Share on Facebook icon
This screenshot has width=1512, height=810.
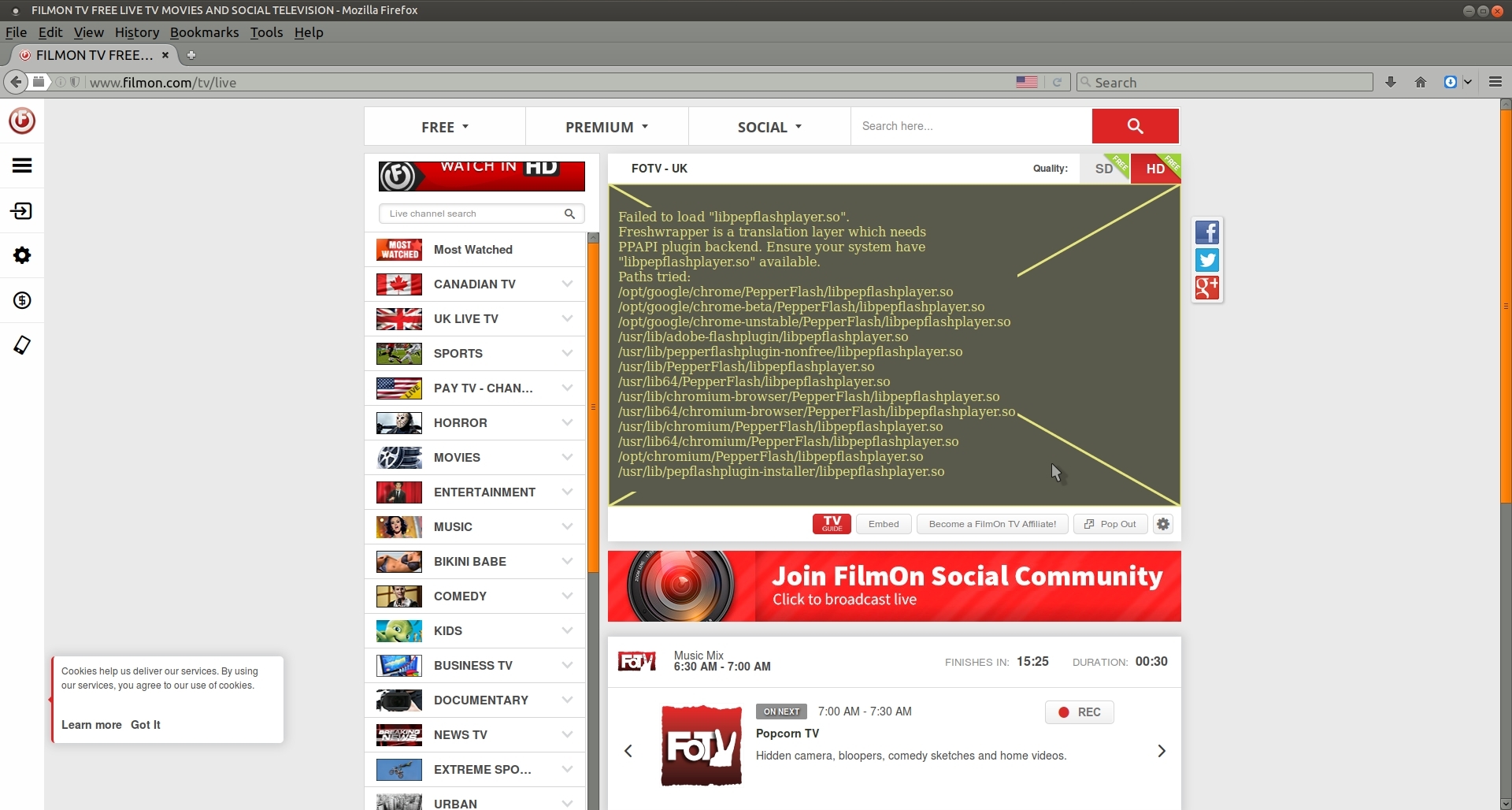tap(1207, 232)
